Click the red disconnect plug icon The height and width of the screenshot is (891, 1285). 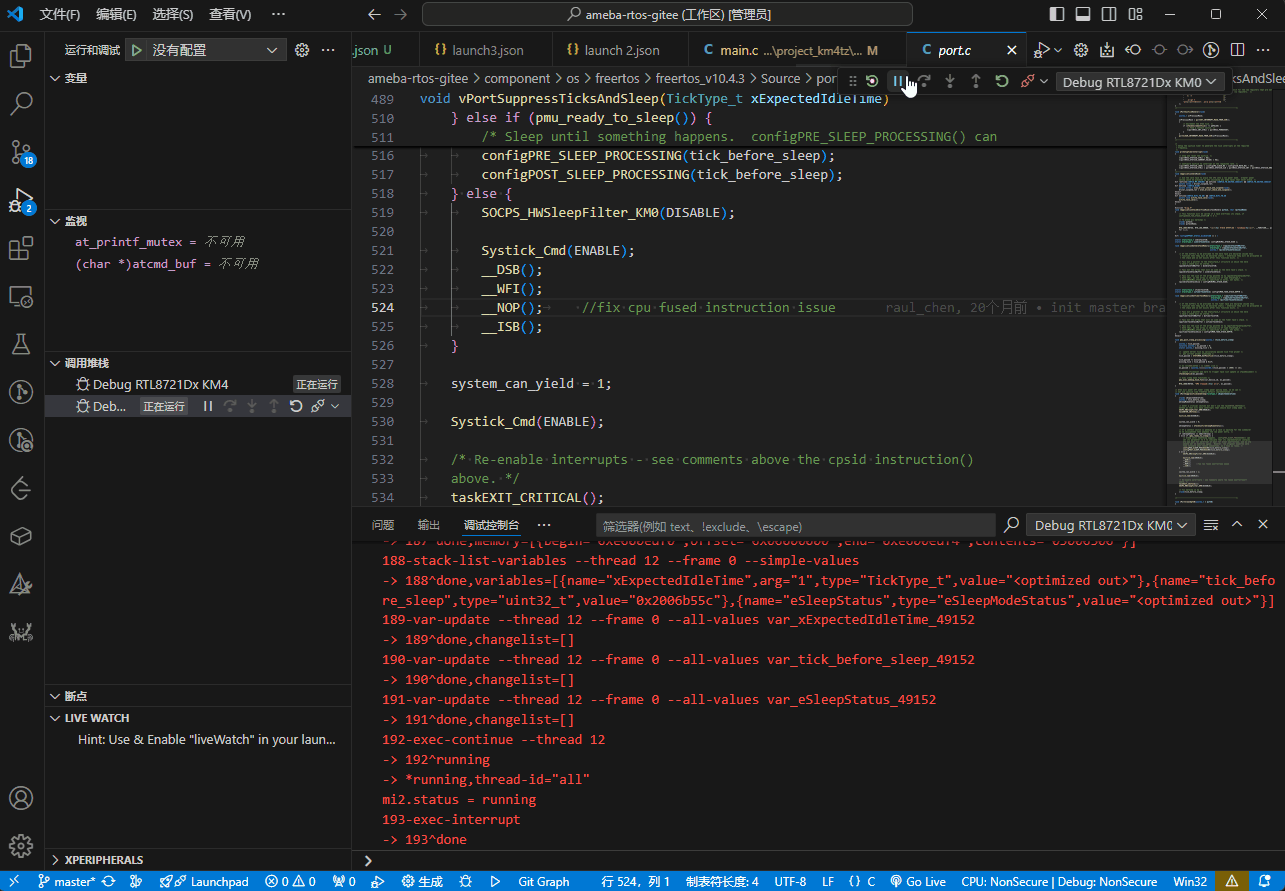point(1027,81)
